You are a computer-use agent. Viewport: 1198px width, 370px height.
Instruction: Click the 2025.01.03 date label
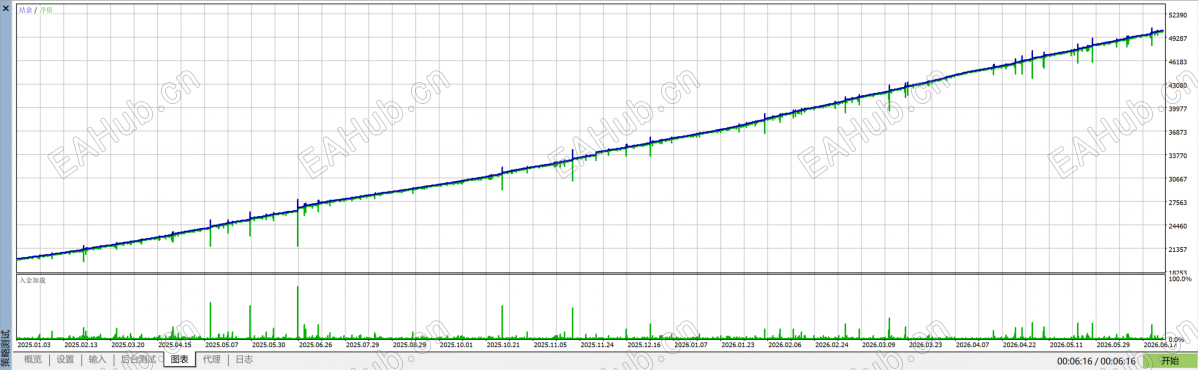pos(35,345)
